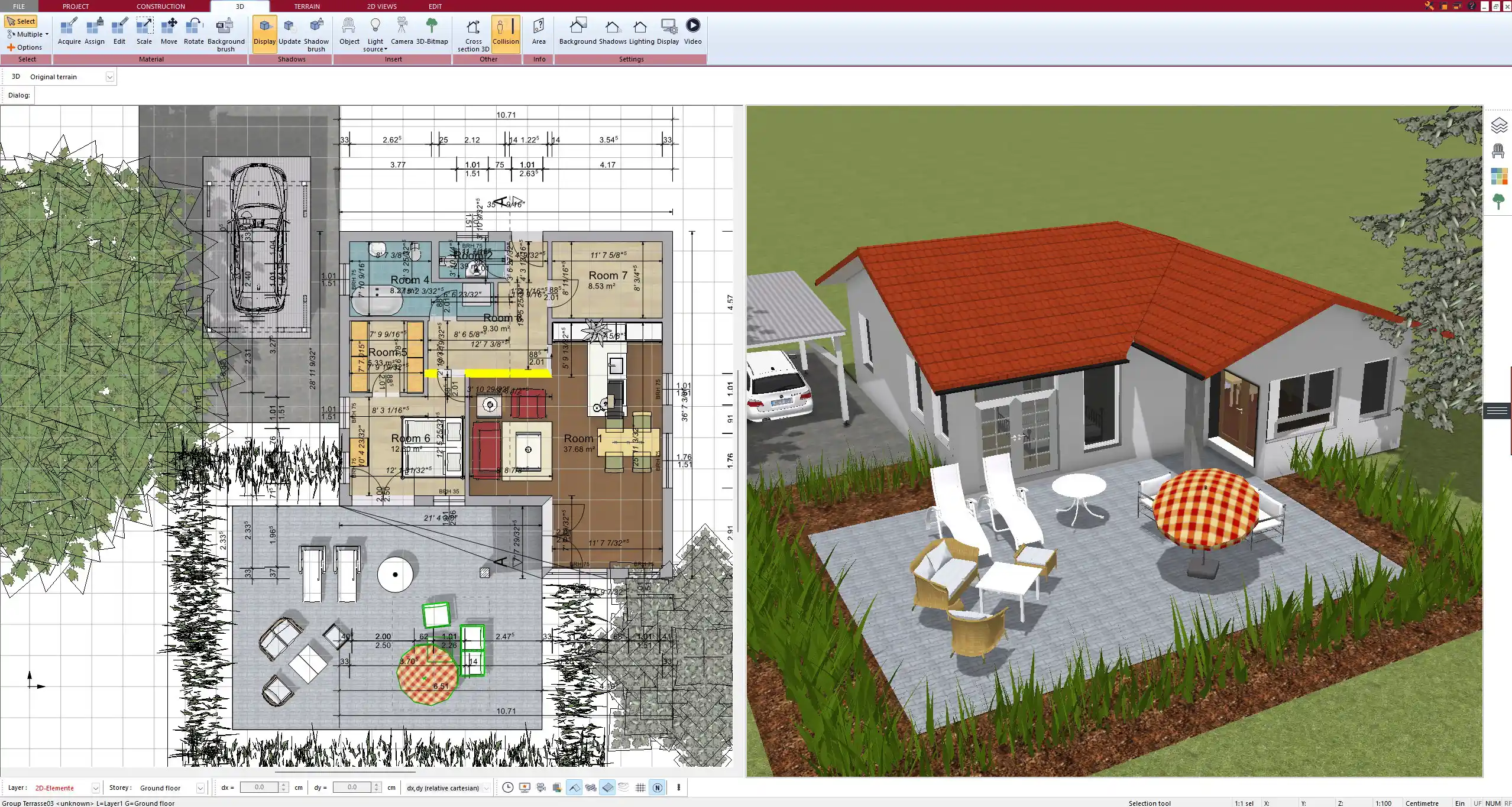The height and width of the screenshot is (807, 1512).
Task: Start the Video tool
Action: [693, 31]
